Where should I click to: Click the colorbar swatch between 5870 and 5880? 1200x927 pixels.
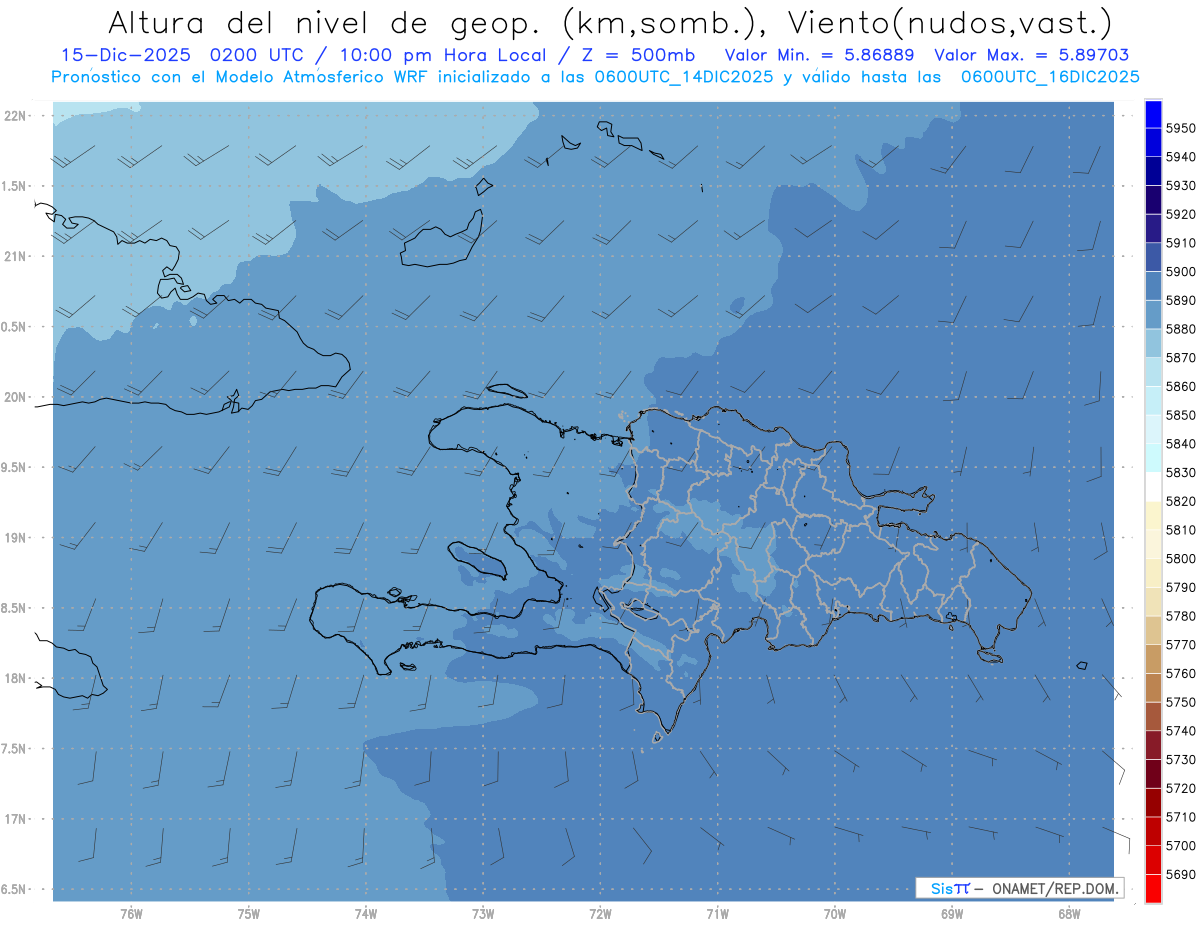pos(1153,343)
